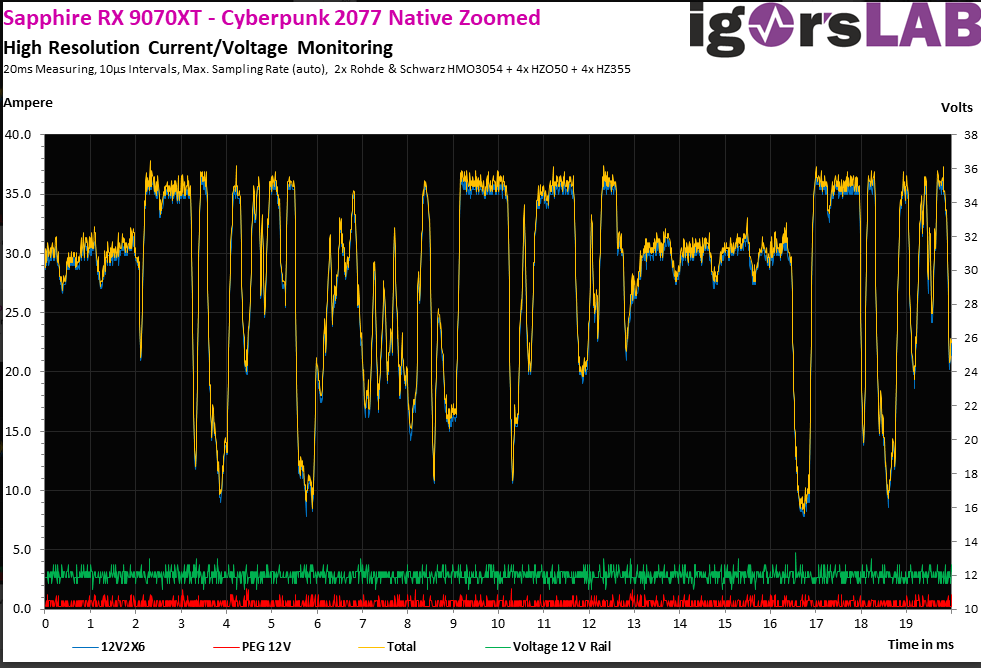Click the 0.0 ampere axis value
Image resolution: width=981 pixels, height=668 pixels.
pos(21,609)
